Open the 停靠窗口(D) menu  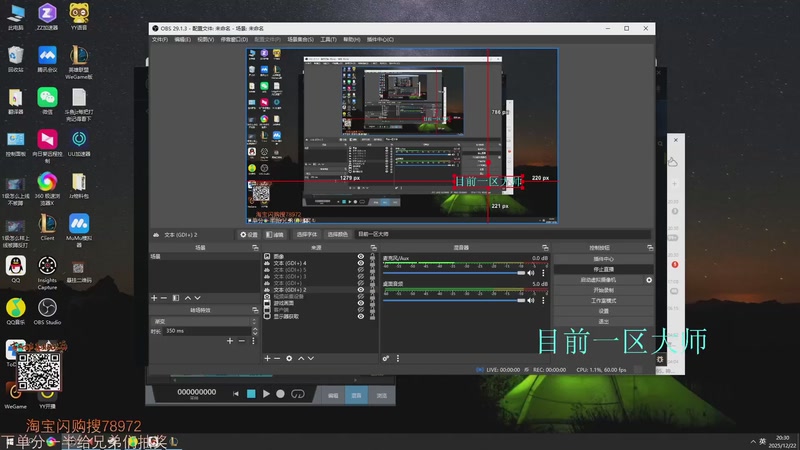click(x=234, y=39)
